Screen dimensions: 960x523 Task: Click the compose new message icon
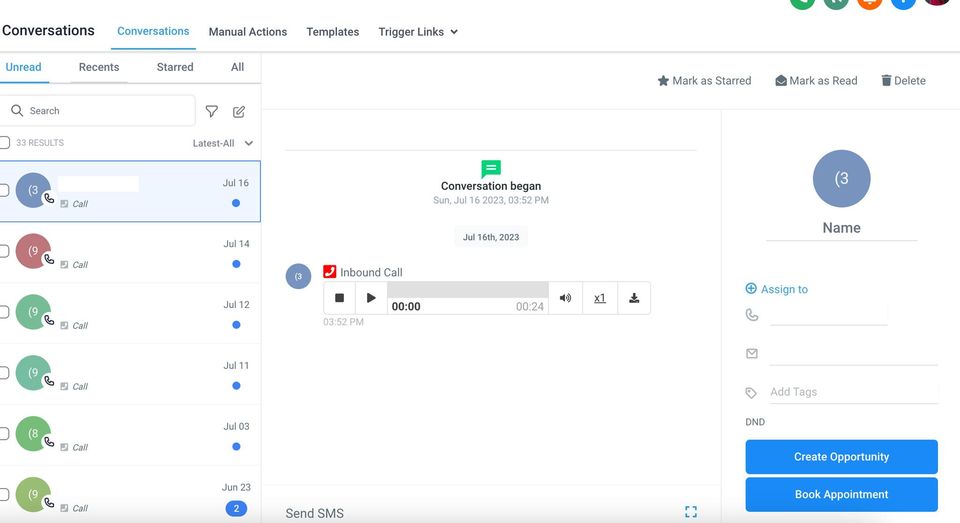pos(239,112)
